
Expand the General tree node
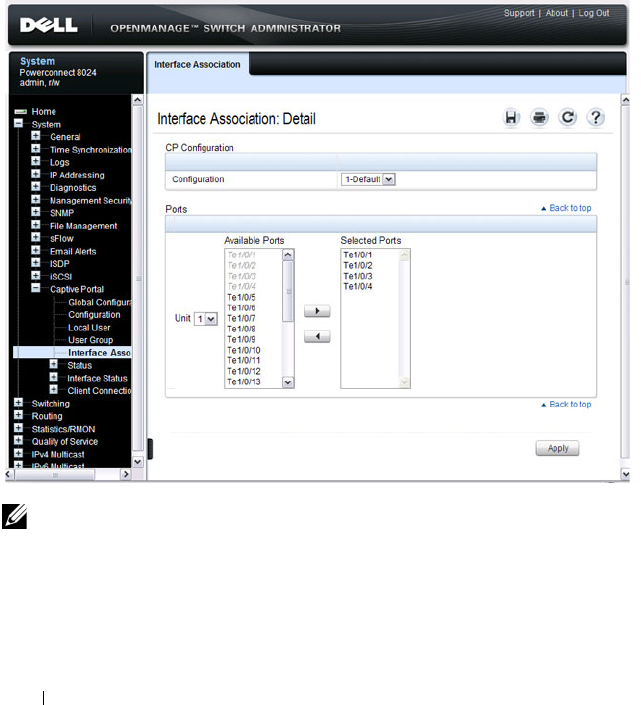tap(36, 136)
